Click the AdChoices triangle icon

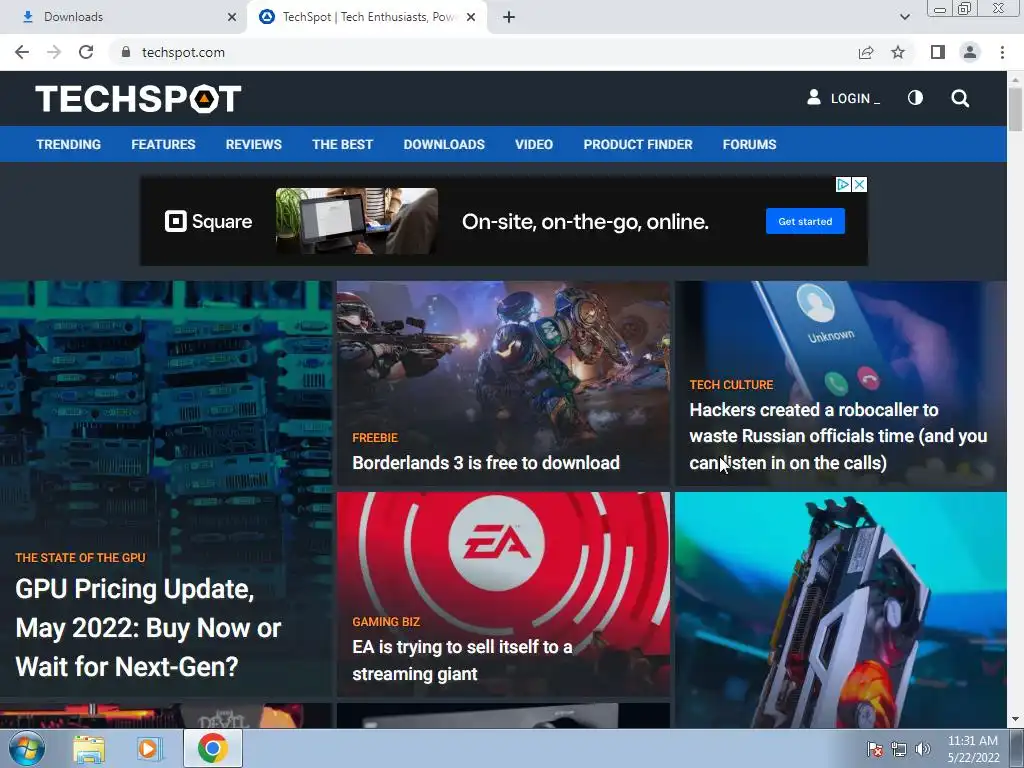843,185
